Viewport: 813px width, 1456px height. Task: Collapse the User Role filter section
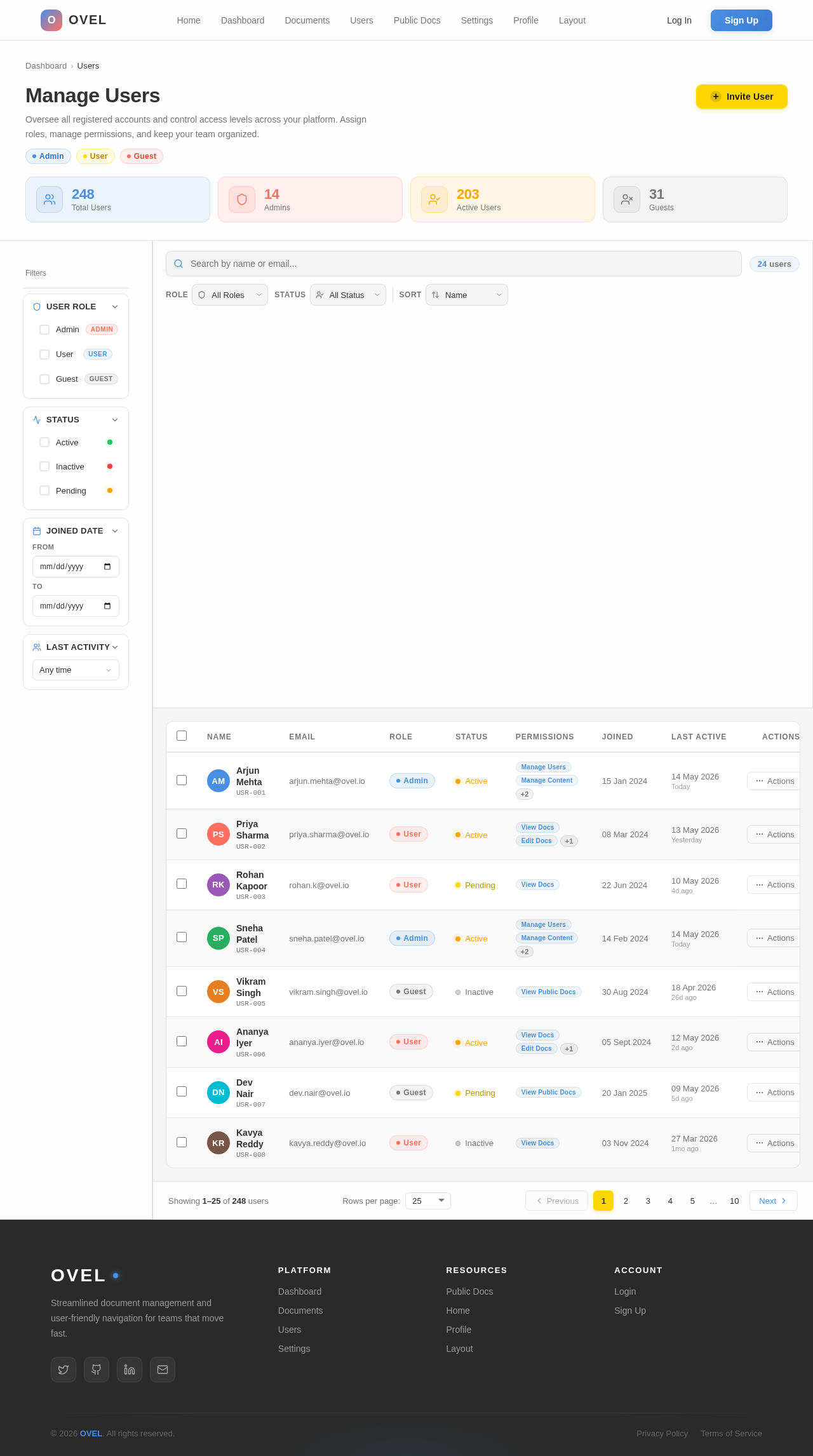115,307
